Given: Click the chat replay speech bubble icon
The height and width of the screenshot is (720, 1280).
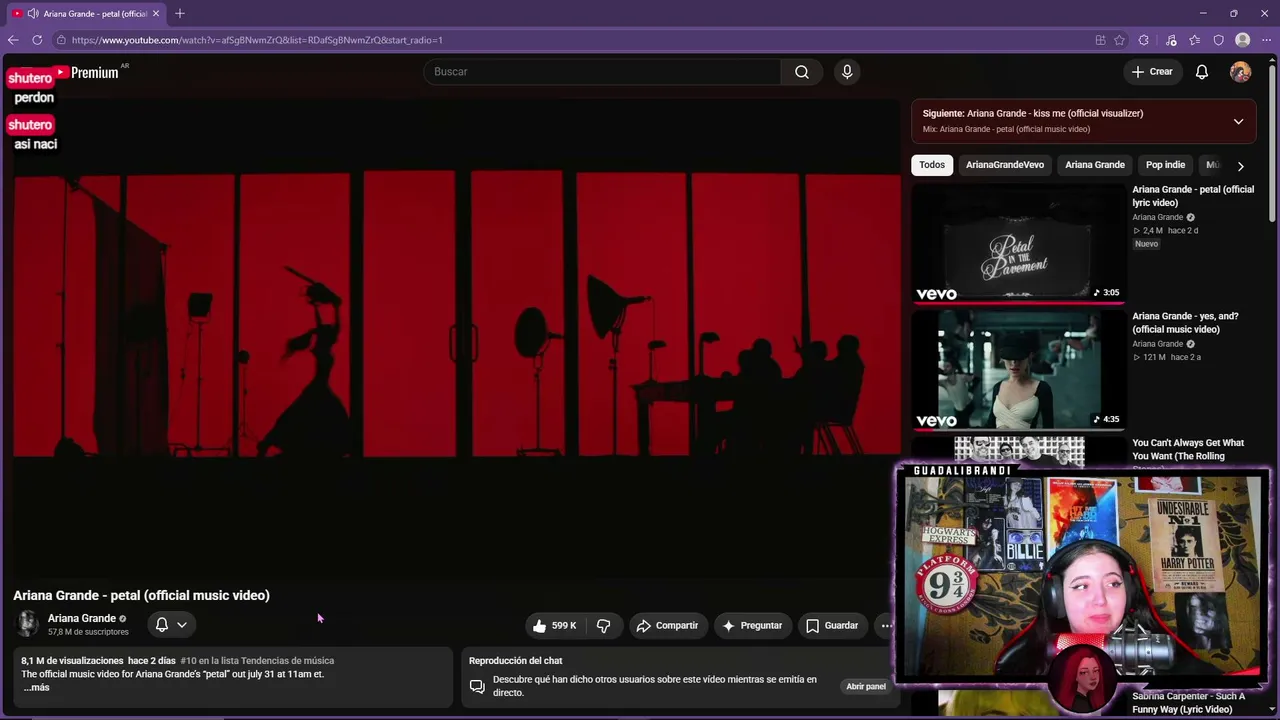Looking at the screenshot, I should (477, 687).
